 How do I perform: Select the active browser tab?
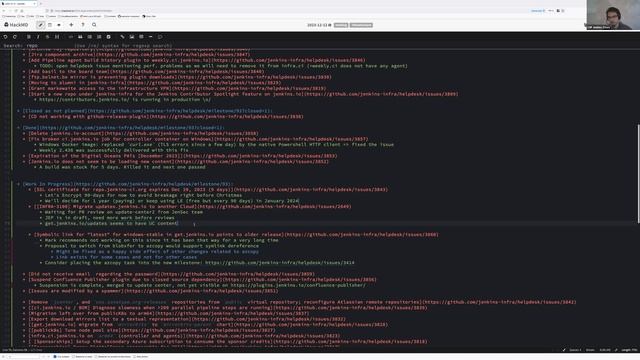(x=18, y=3)
